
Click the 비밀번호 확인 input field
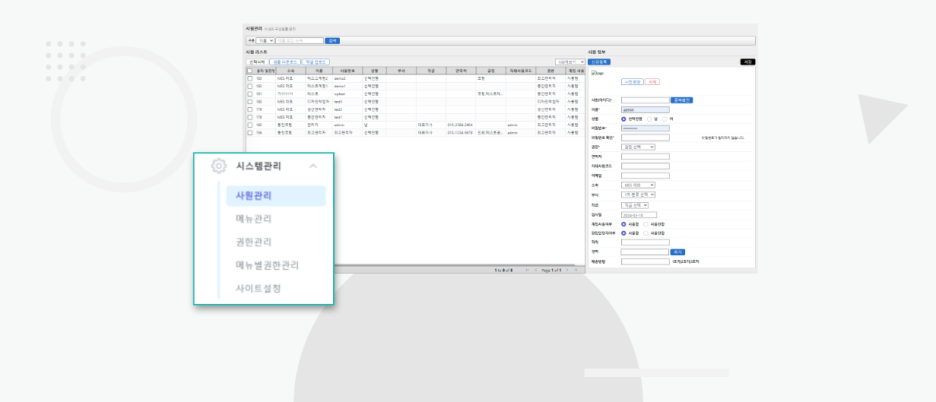coord(645,137)
